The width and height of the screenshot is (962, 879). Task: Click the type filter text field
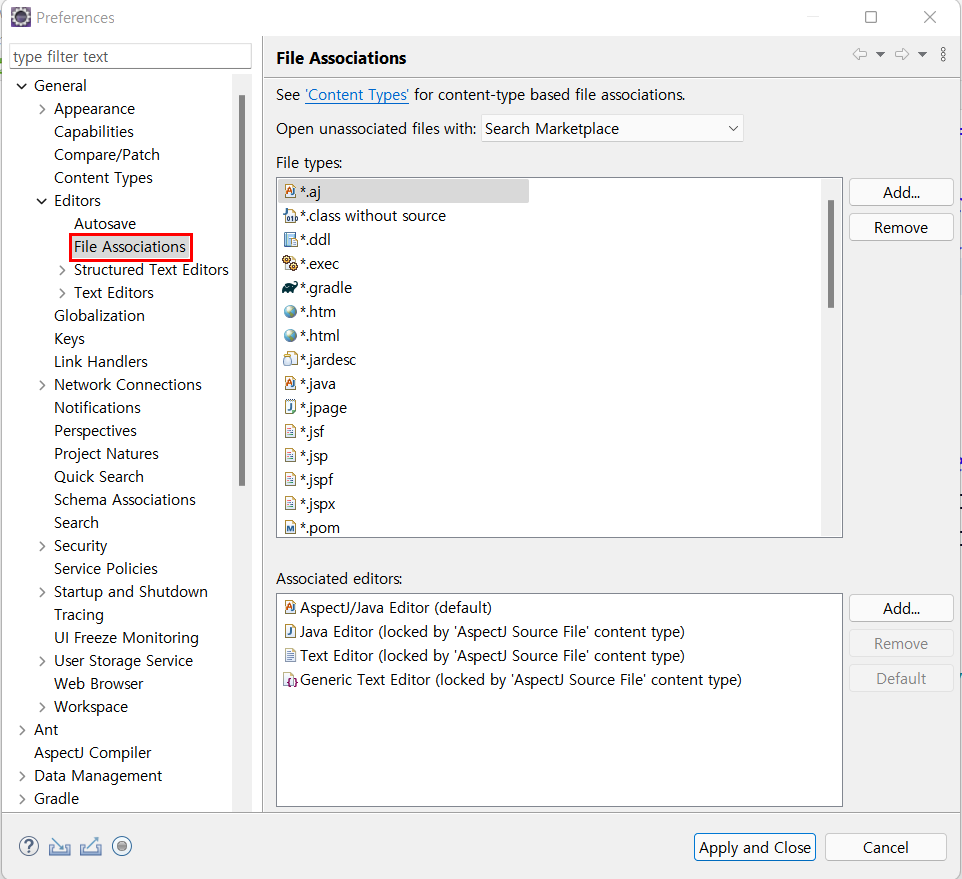point(131,56)
